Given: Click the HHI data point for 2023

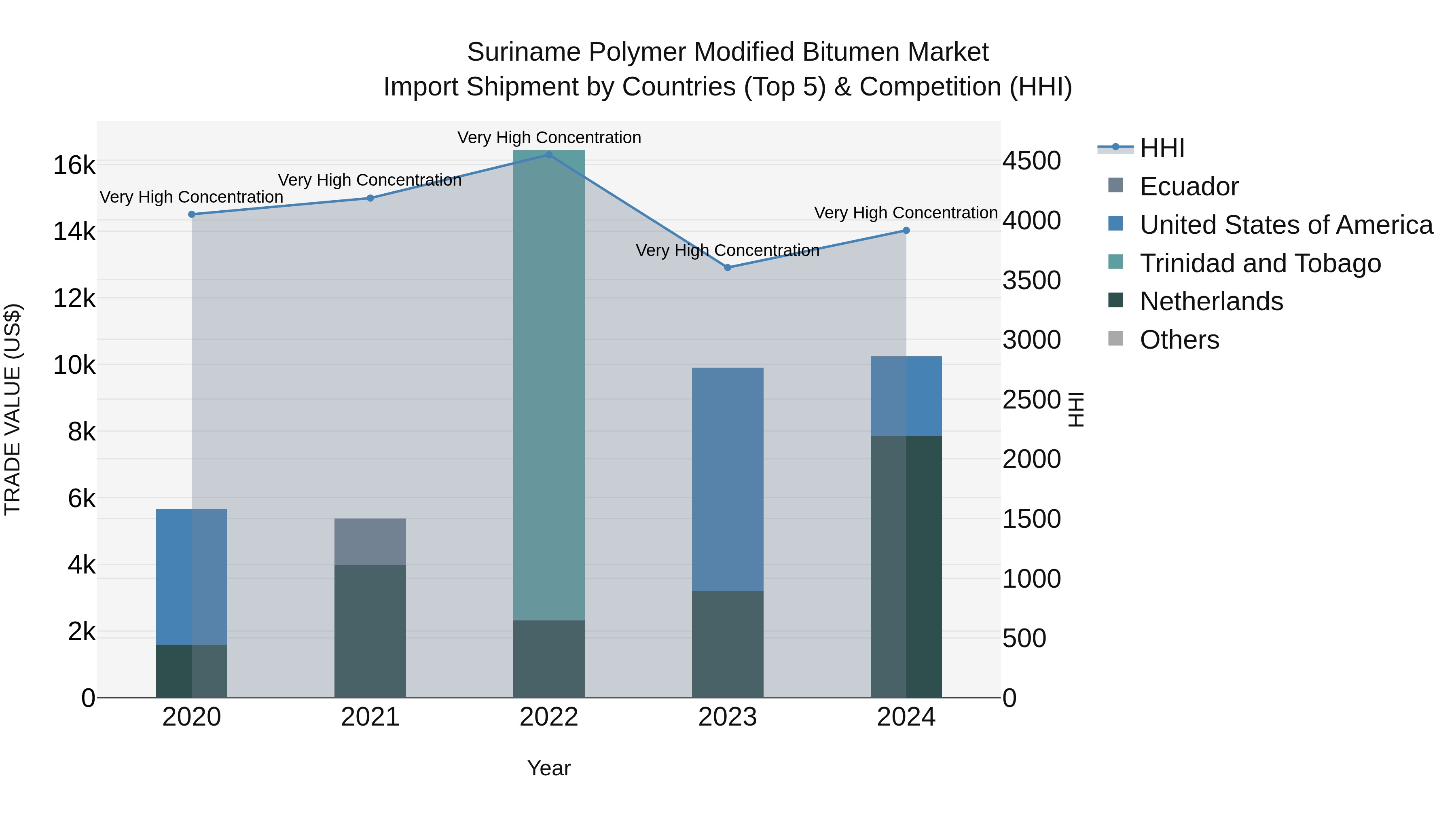Looking at the screenshot, I should point(728,267).
